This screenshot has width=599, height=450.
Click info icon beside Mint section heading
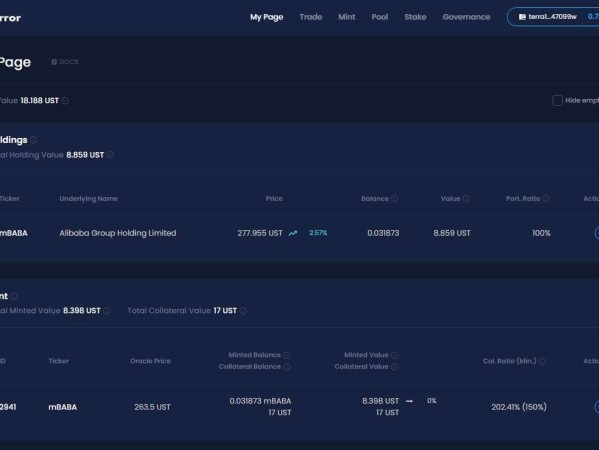pos(14,296)
